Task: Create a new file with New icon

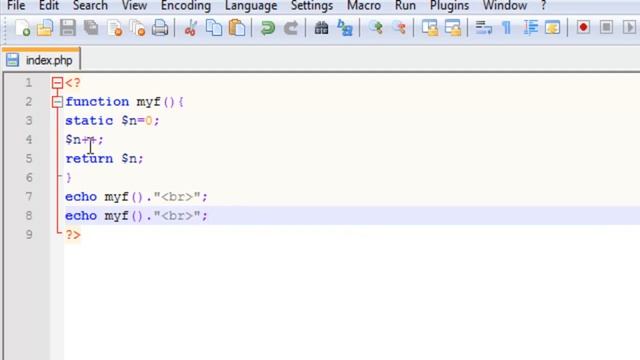Action: [x=22, y=28]
